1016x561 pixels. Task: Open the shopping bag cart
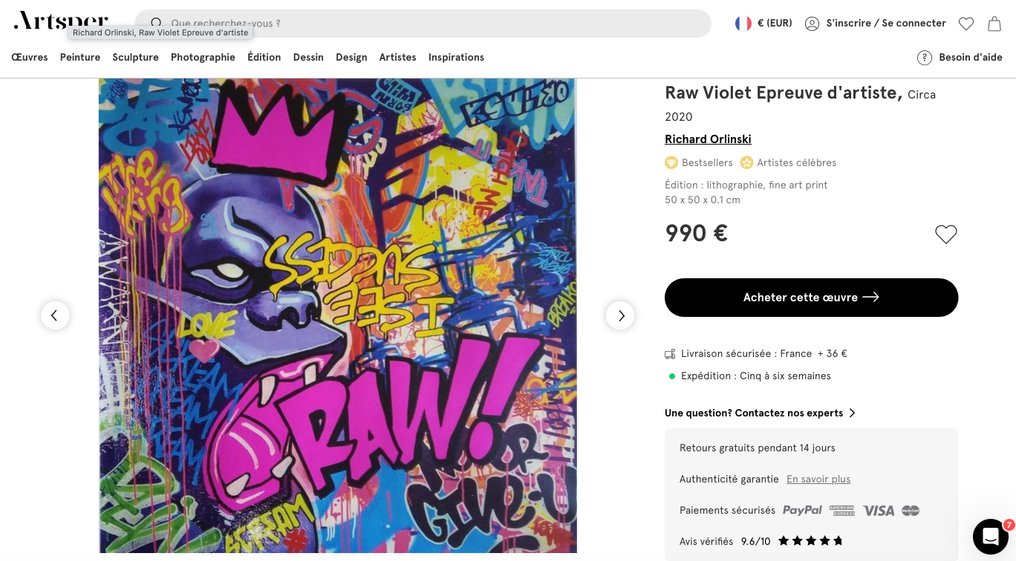(994, 23)
